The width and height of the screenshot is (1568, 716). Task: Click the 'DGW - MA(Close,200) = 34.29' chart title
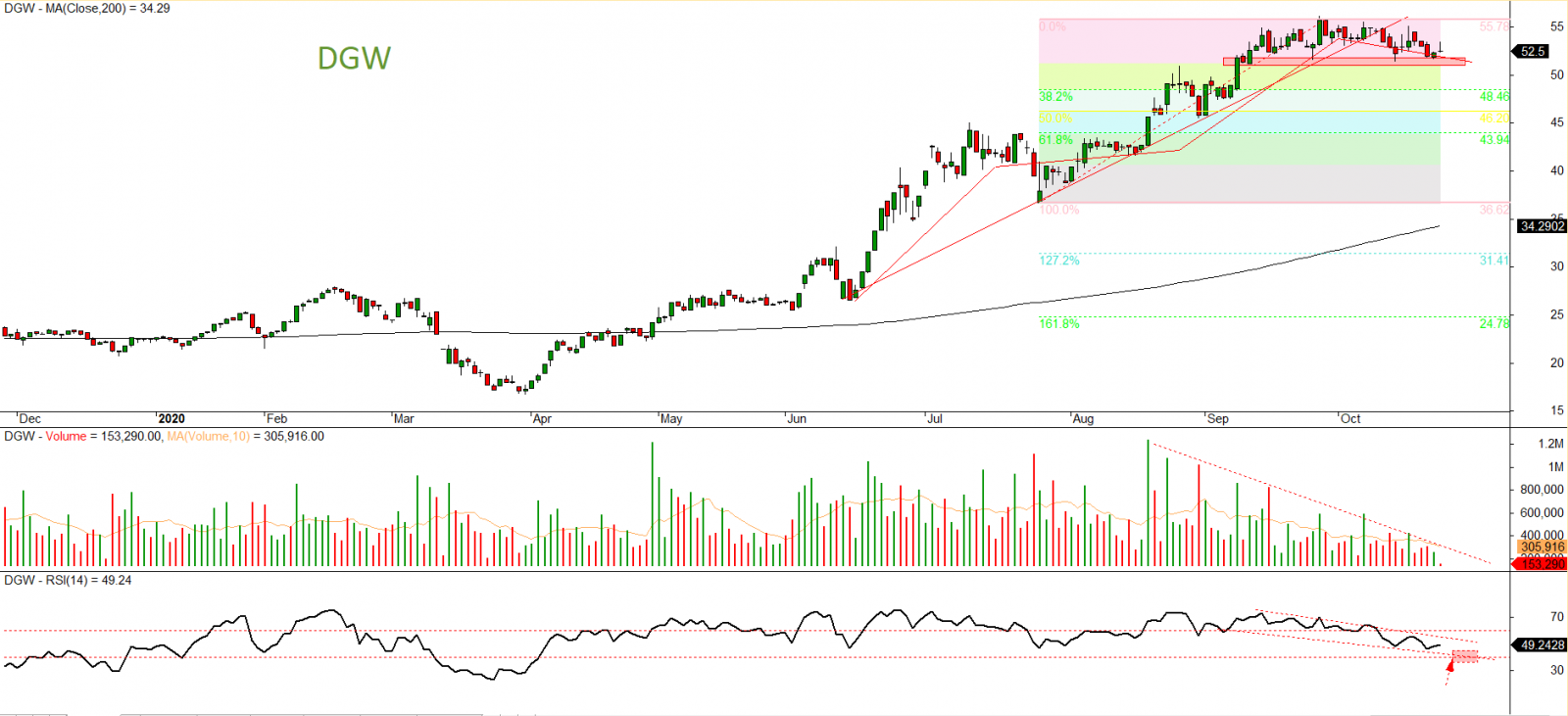click(86, 8)
